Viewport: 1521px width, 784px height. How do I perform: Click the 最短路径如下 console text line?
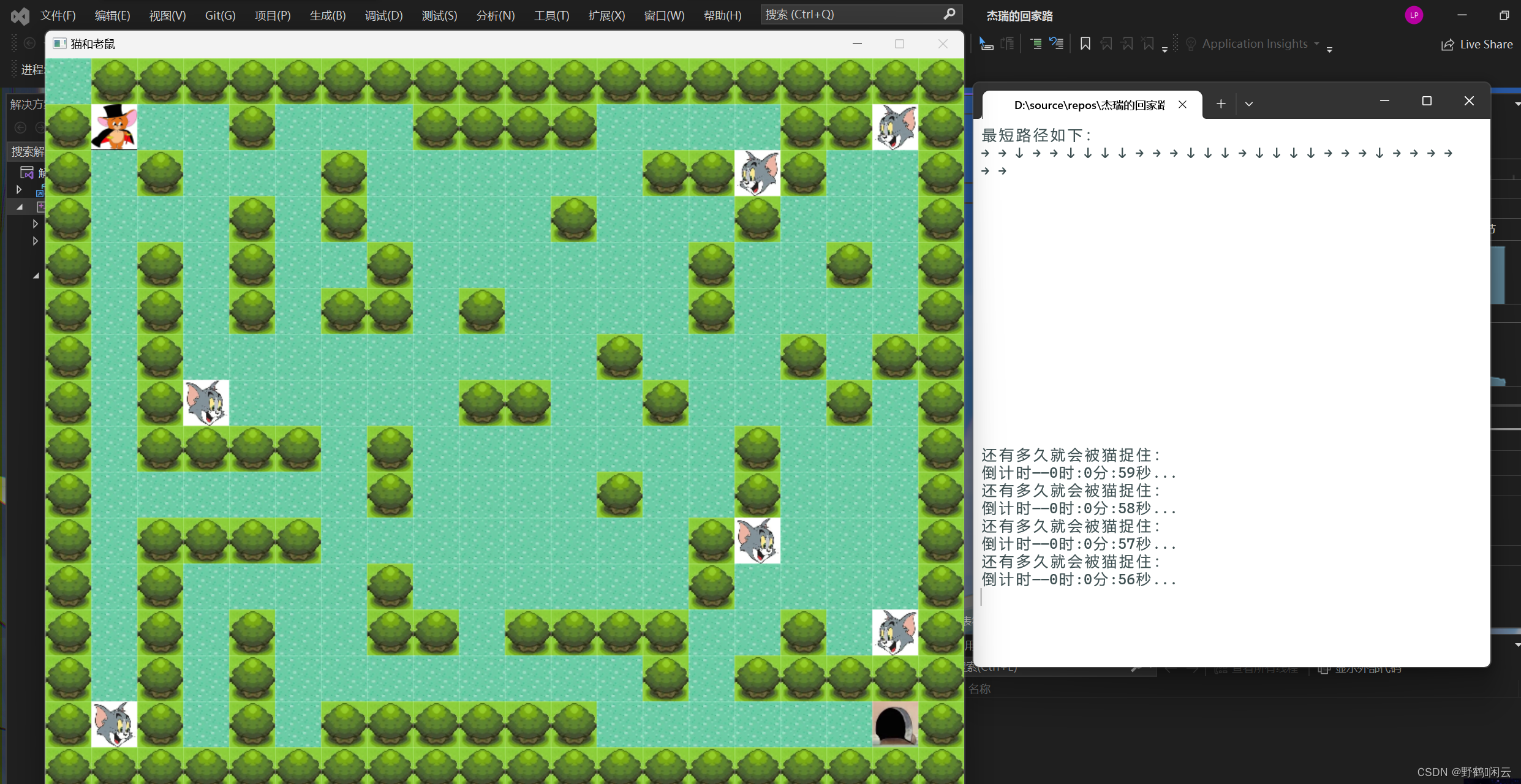pos(1036,135)
